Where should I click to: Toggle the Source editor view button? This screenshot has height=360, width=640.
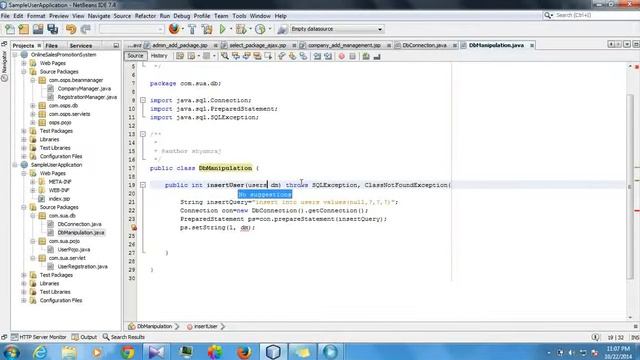pos(135,56)
